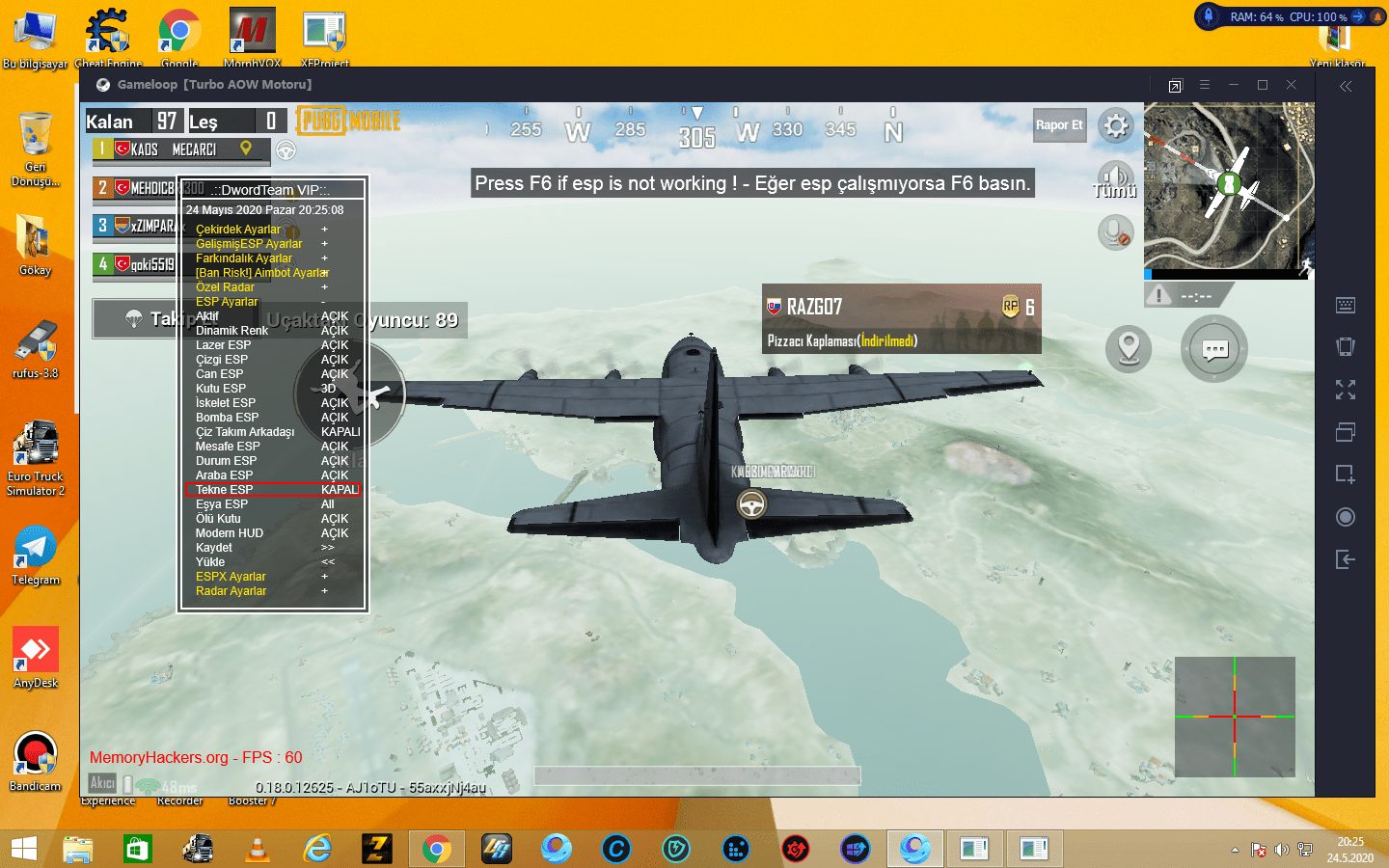Select Eşya ESP menu entry
1389x868 pixels.
(x=273, y=504)
